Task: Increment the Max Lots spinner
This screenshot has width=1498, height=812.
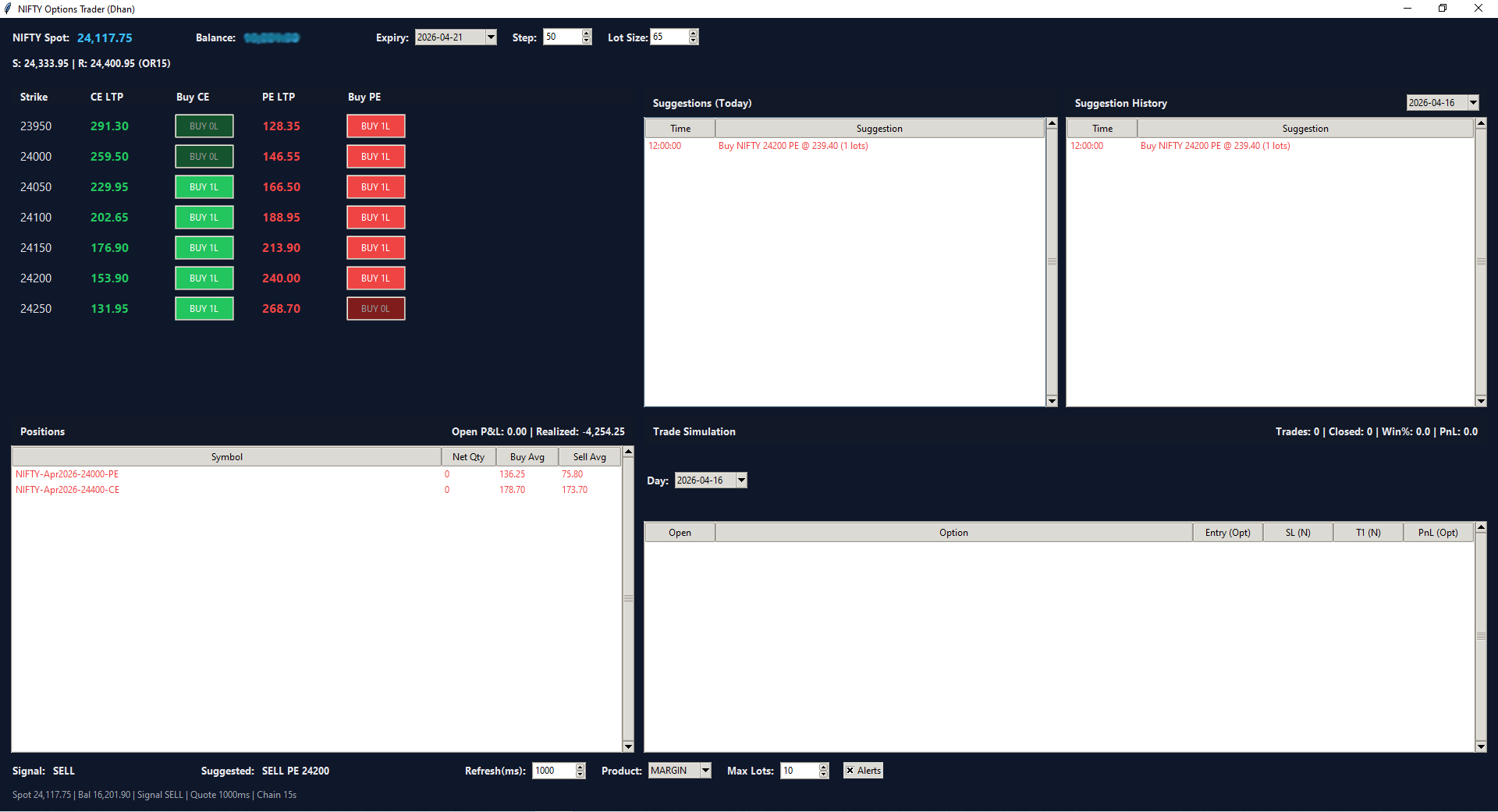Action: 823,766
